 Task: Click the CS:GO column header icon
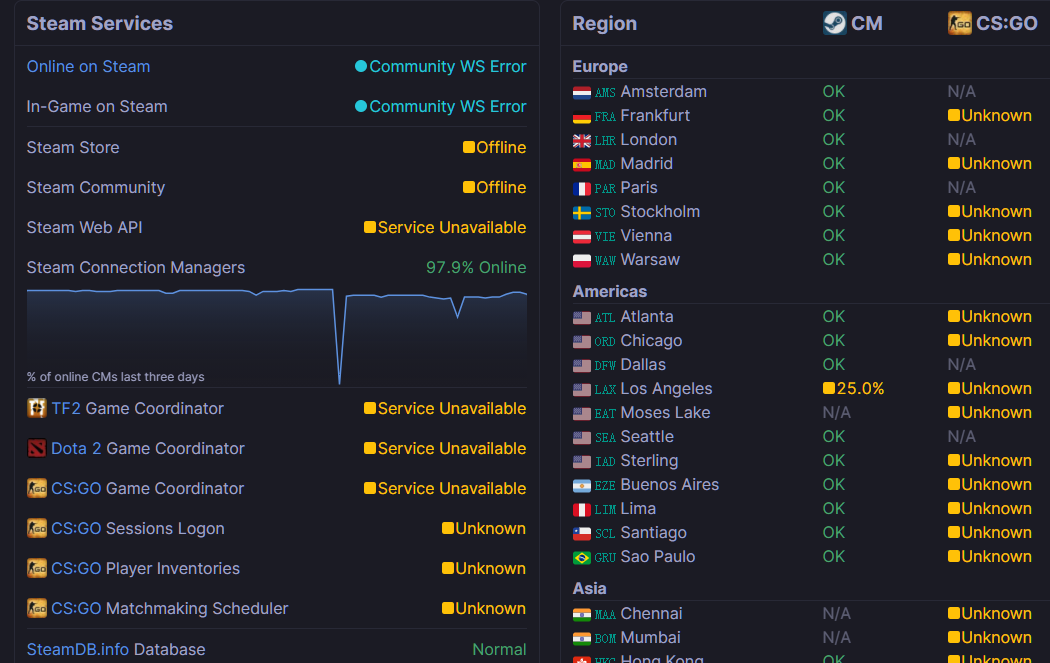coord(959,23)
